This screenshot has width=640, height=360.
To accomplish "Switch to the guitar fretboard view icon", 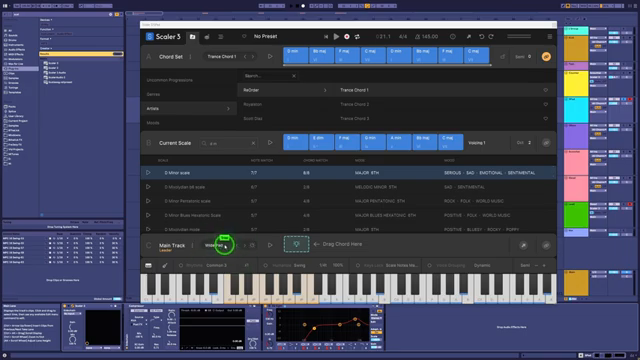I will tap(165, 266).
